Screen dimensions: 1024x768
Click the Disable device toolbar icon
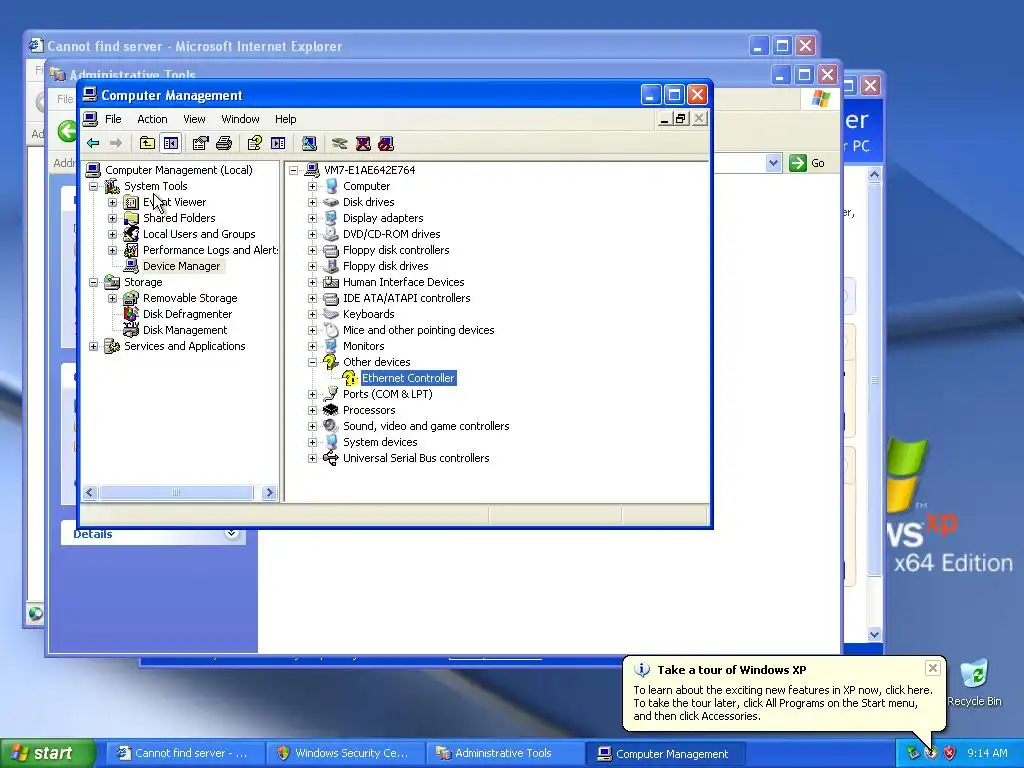coord(387,143)
